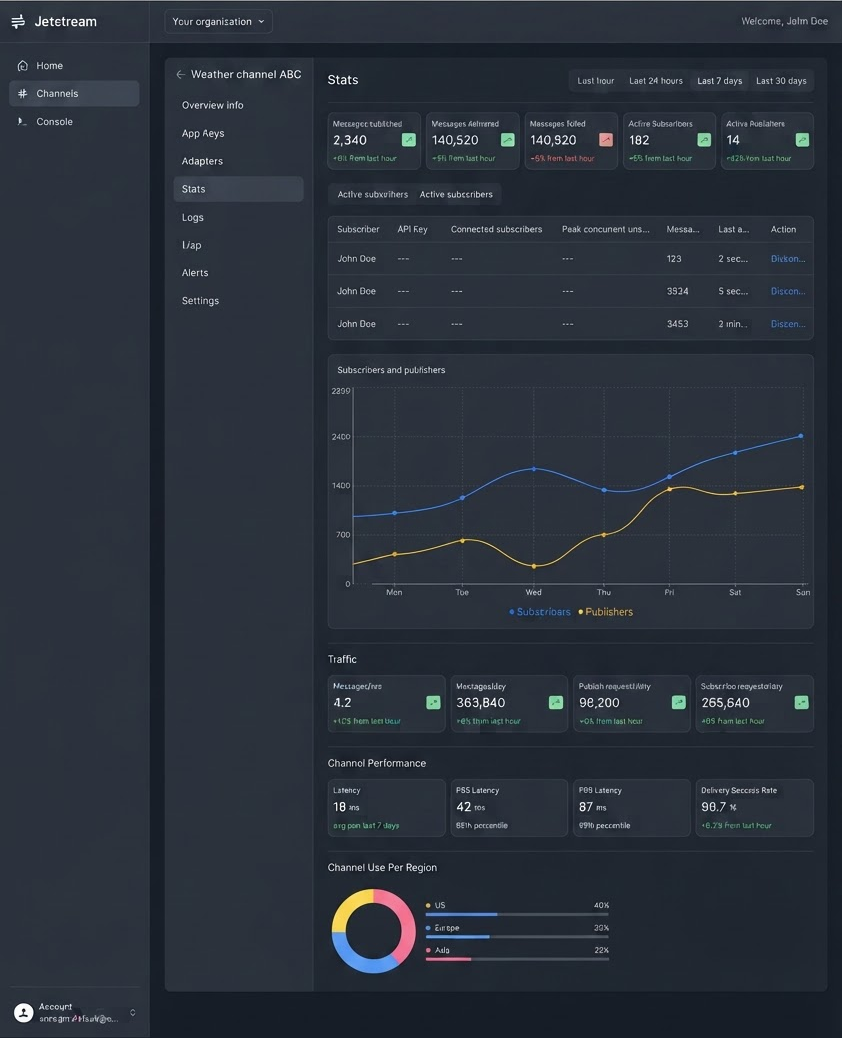
Task: Open Adapters section
Action: point(238,161)
